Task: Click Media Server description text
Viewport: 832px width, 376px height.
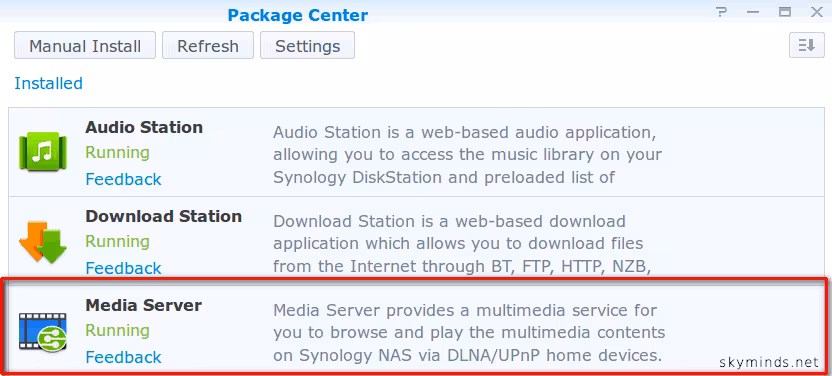Action: click(469, 333)
